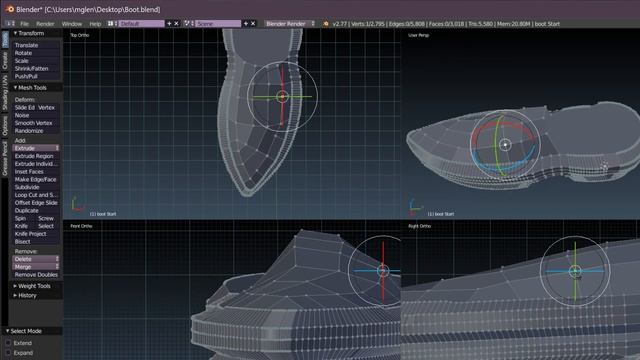Click the Default screen layout name field
This screenshot has height=360, width=640.
[x=142, y=24]
